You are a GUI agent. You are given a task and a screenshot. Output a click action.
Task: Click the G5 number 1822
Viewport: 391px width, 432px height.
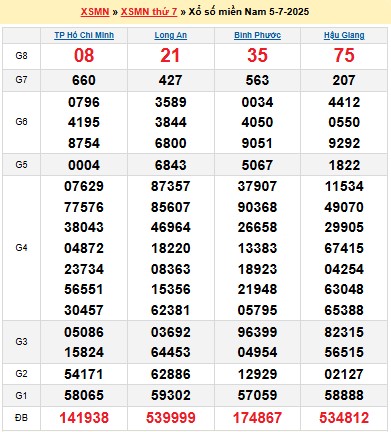[344, 165]
